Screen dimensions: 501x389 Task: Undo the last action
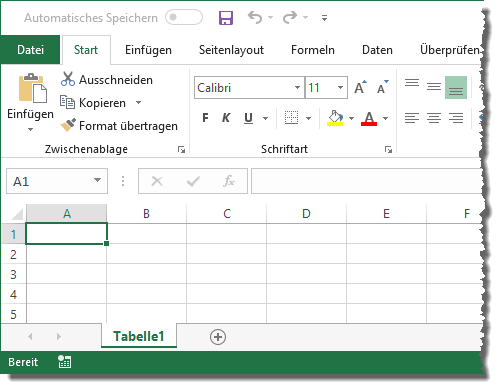(255, 17)
